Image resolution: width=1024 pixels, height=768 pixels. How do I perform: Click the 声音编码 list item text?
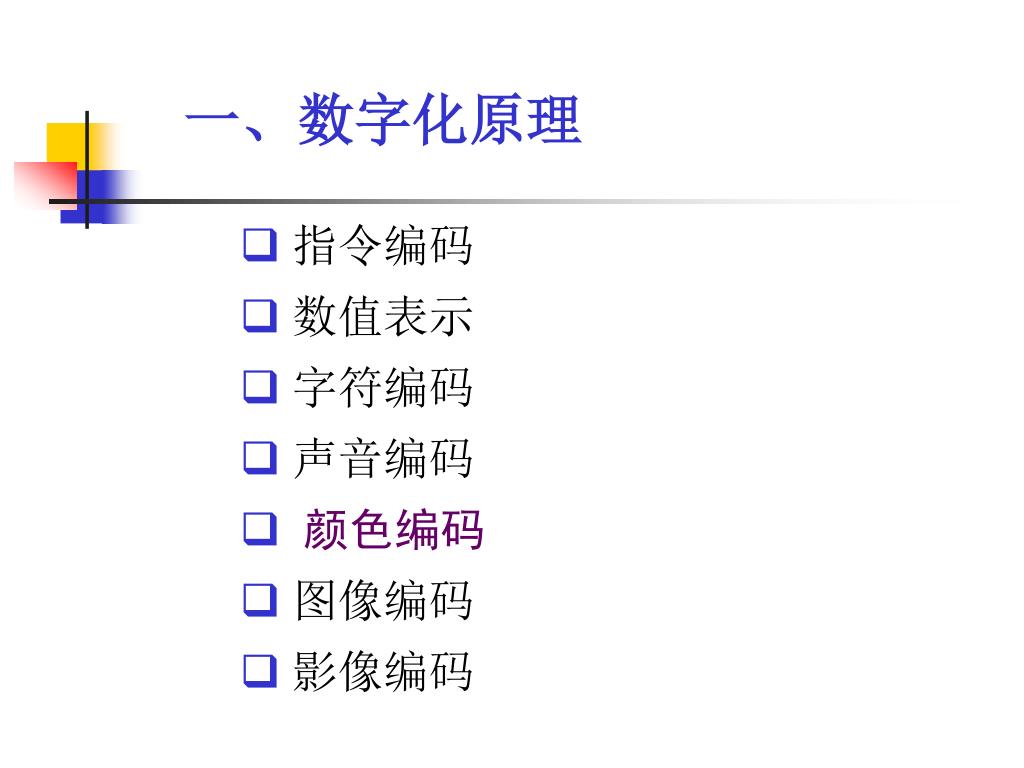coord(383,458)
